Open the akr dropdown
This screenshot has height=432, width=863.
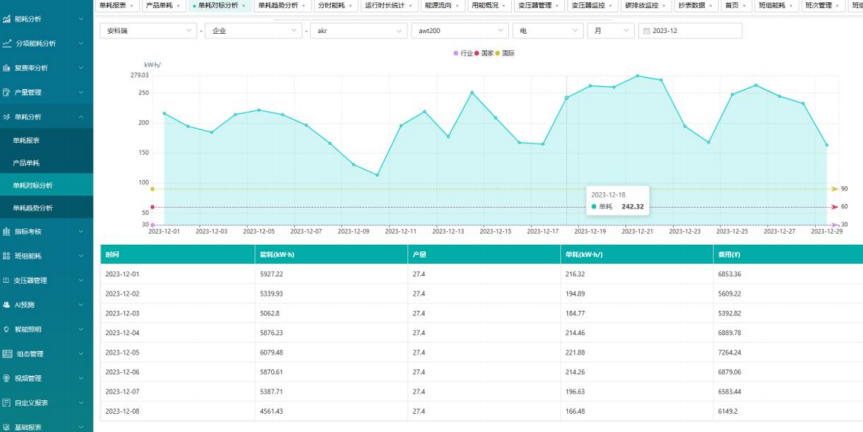pos(359,31)
